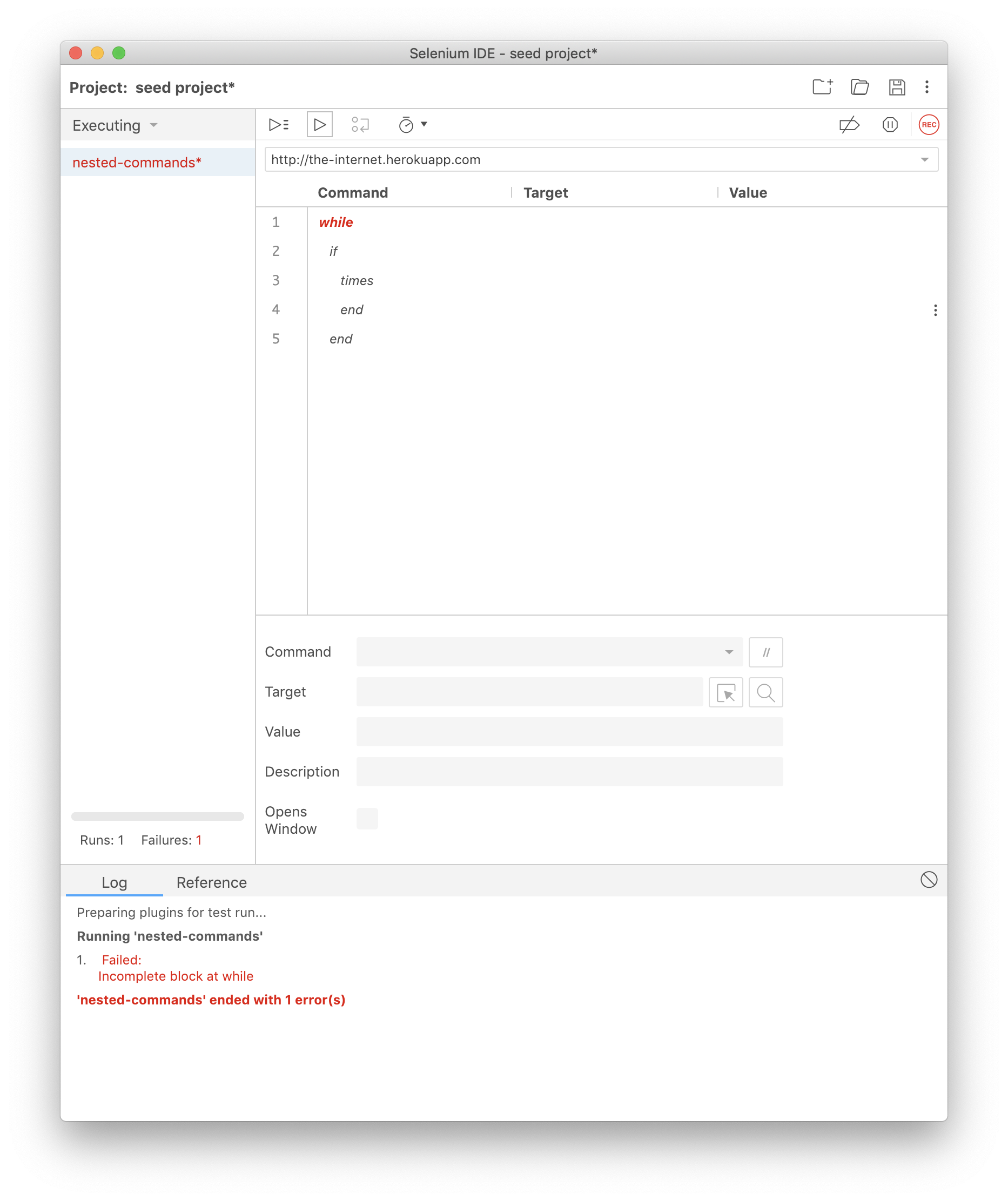Switch to the Reference tab
1008x1201 pixels.
coord(211,882)
